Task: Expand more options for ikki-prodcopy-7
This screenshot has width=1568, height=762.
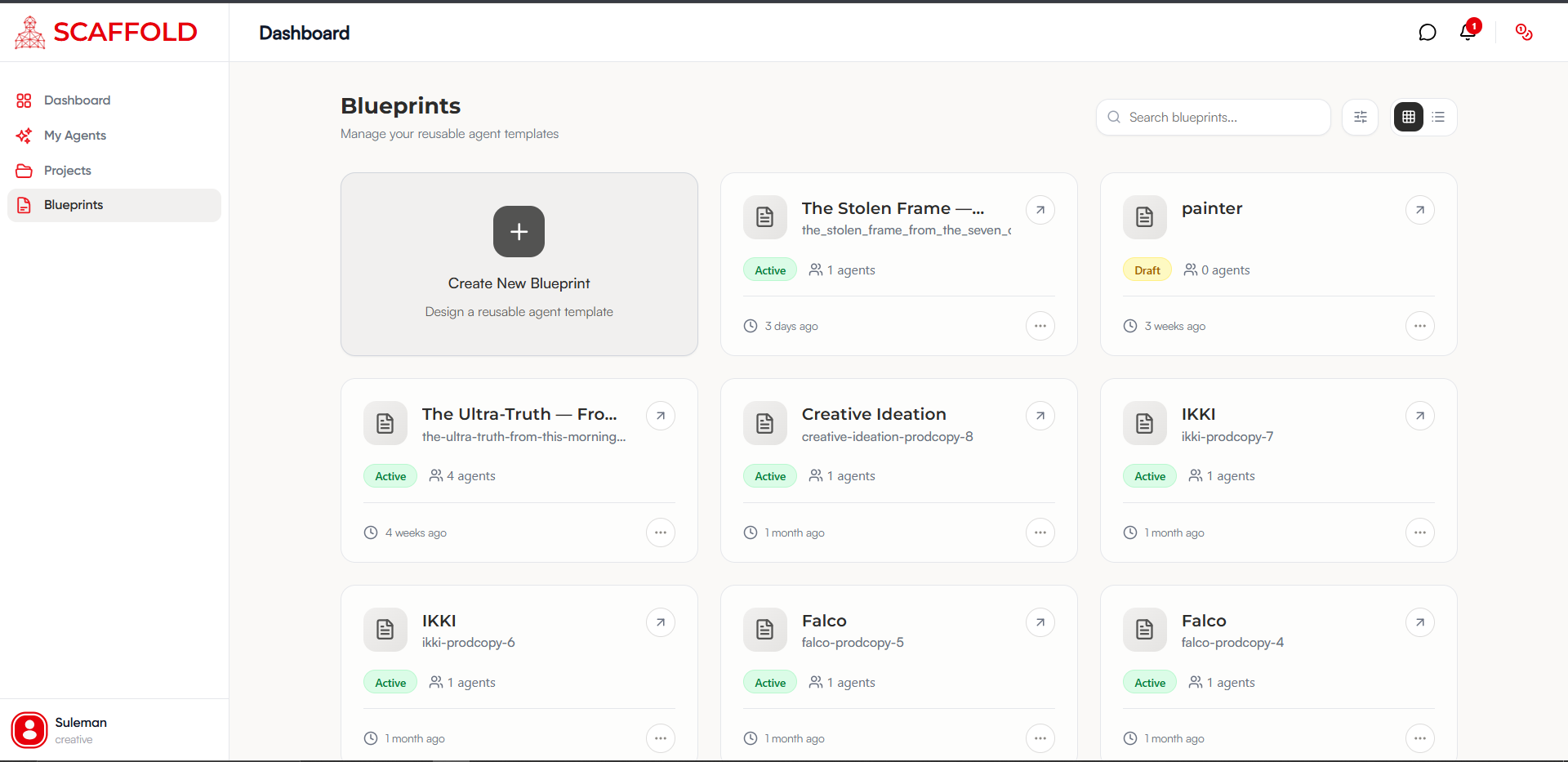Action: pyautogui.click(x=1420, y=533)
